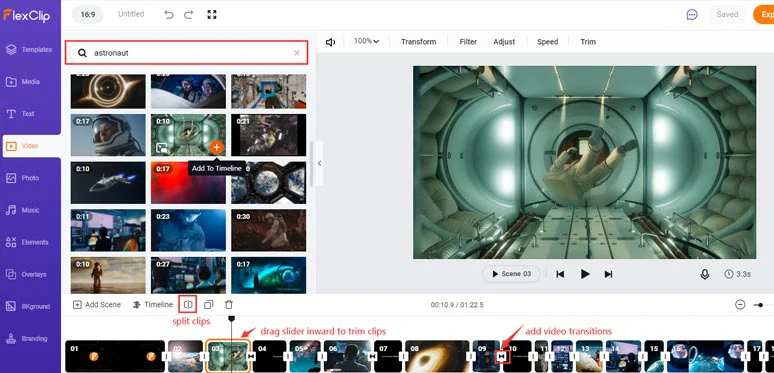This screenshot has height=373, width=774.
Task: Click transition between scenes 06 and 07
Action: click(x=372, y=356)
